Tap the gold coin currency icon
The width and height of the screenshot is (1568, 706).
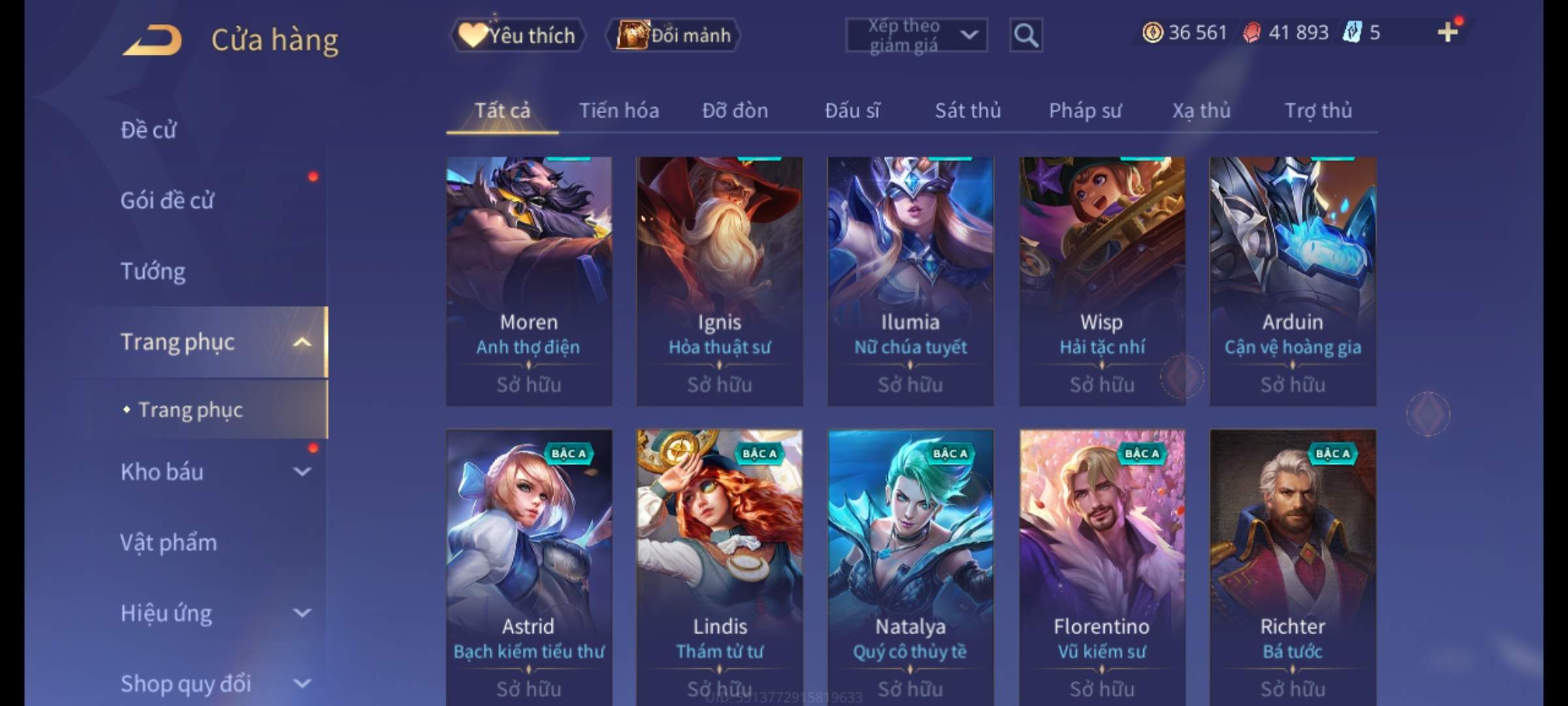[1152, 33]
